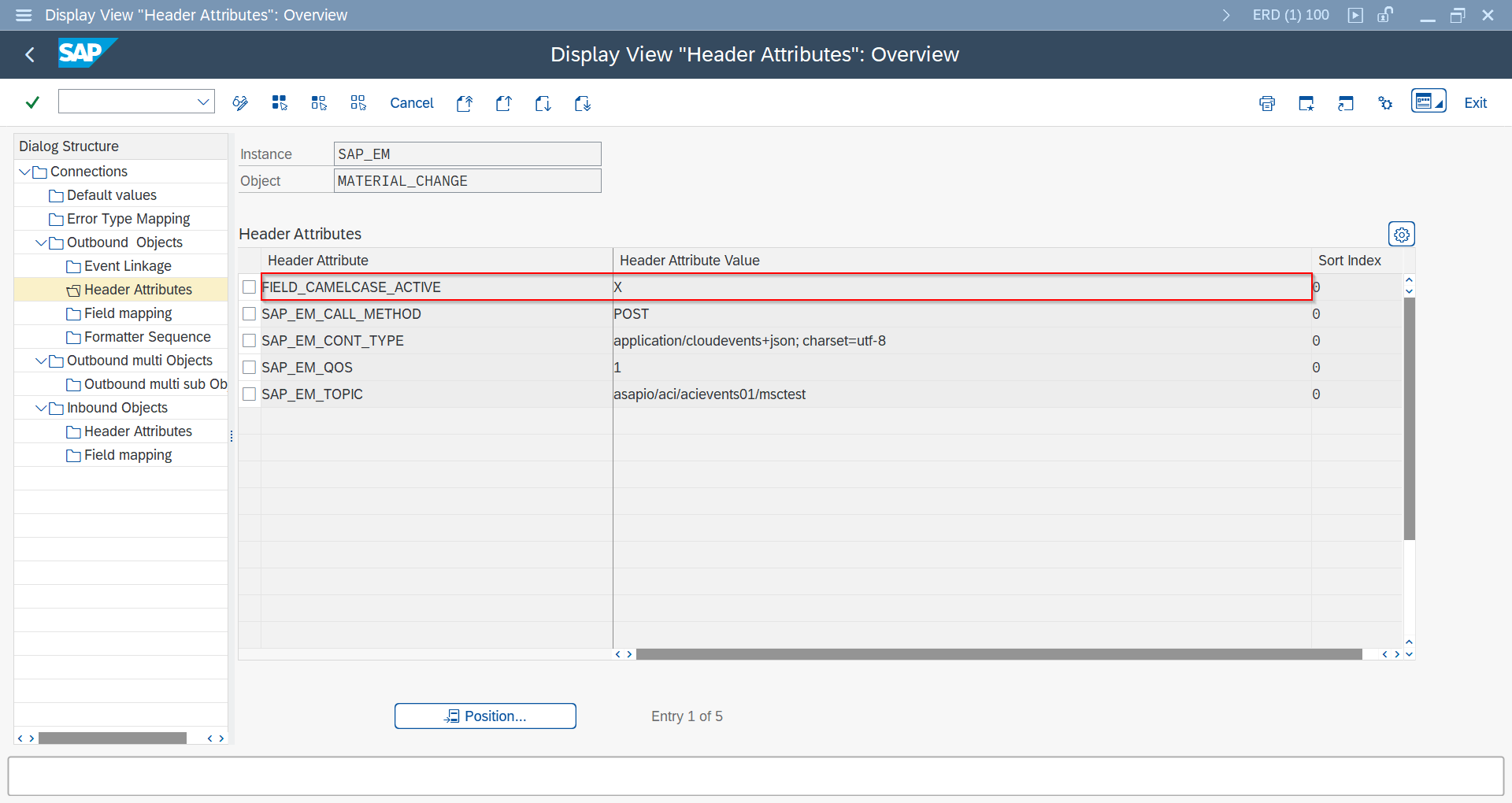Click the Print icon
The width and height of the screenshot is (1512, 803).
click(1267, 103)
